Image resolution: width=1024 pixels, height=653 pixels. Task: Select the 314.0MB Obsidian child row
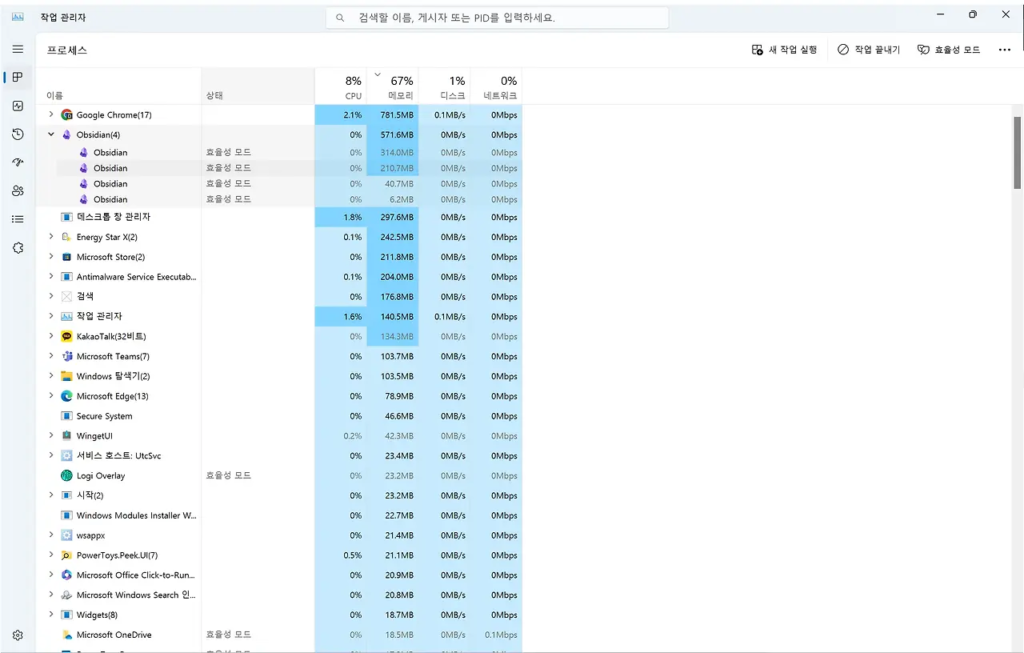pos(280,152)
